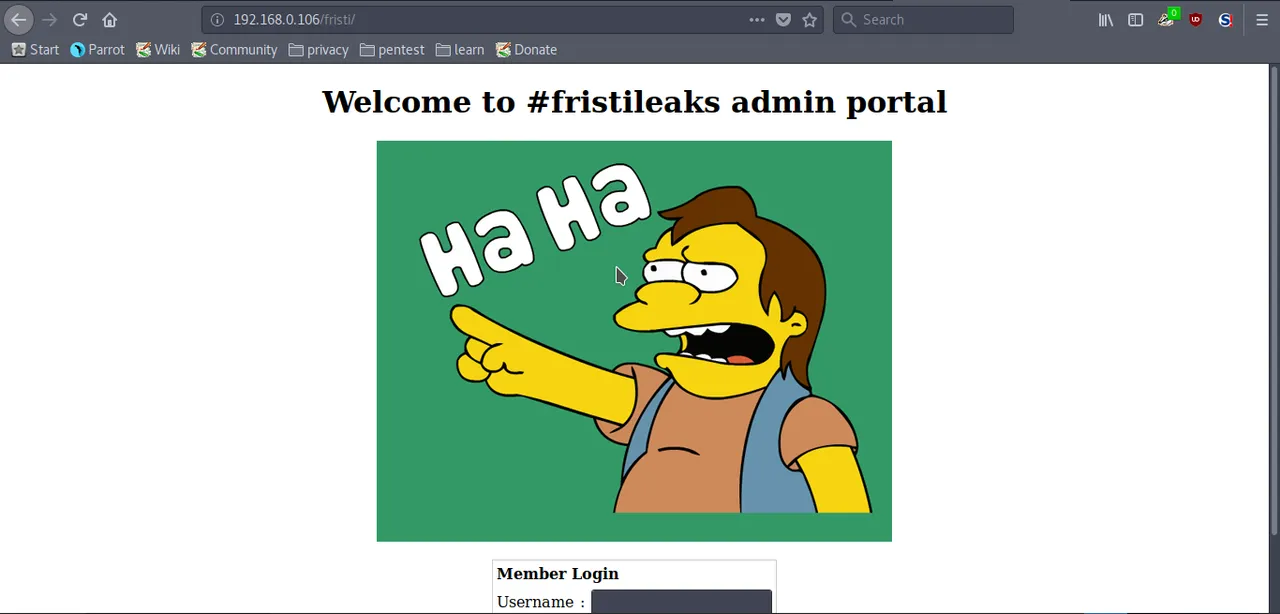Viewport: 1280px width, 614px height.
Task: Expand the privacy bookmarks folder
Action: [318, 49]
